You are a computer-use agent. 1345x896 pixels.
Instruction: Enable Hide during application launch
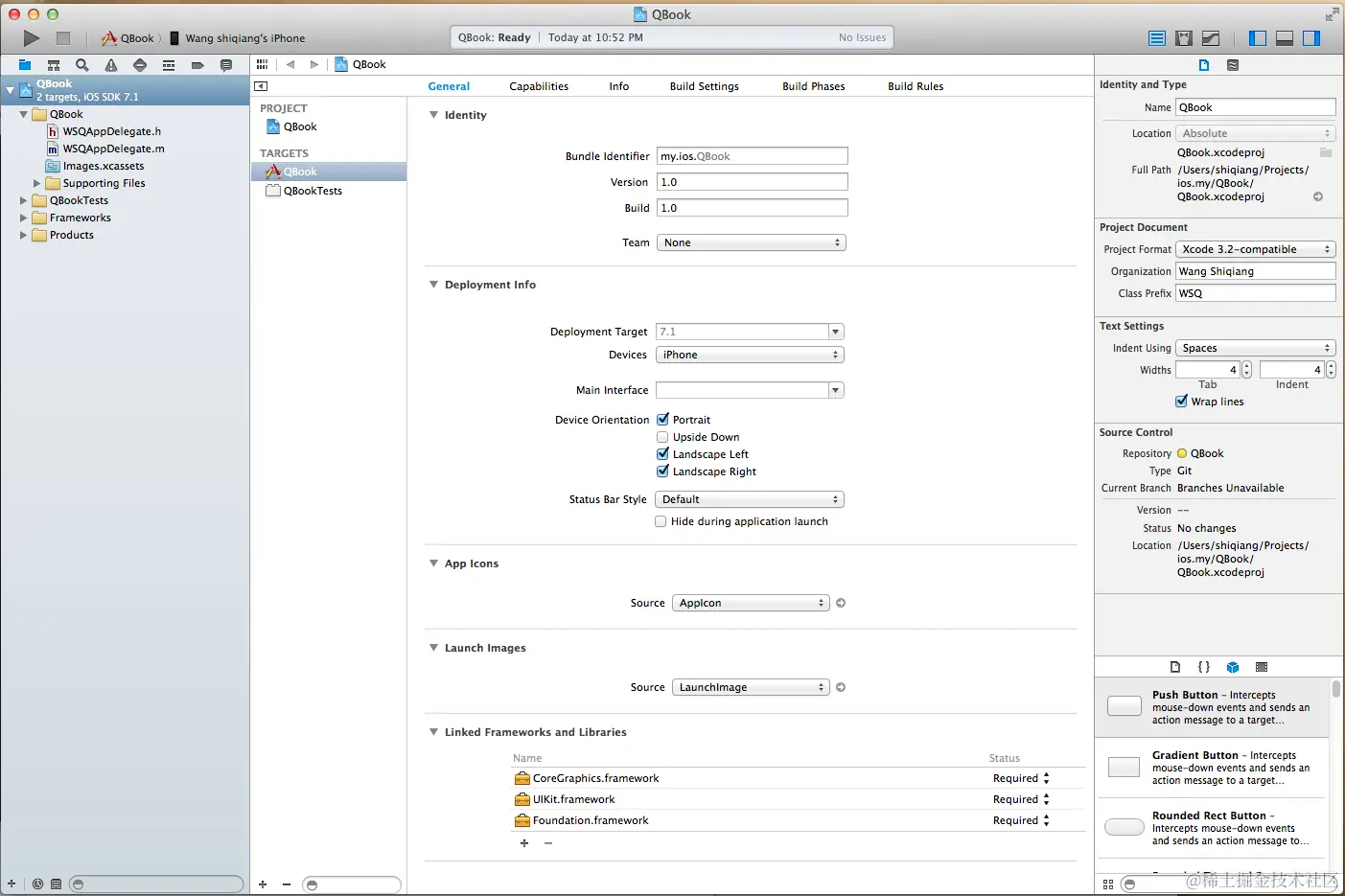coord(661,521)
